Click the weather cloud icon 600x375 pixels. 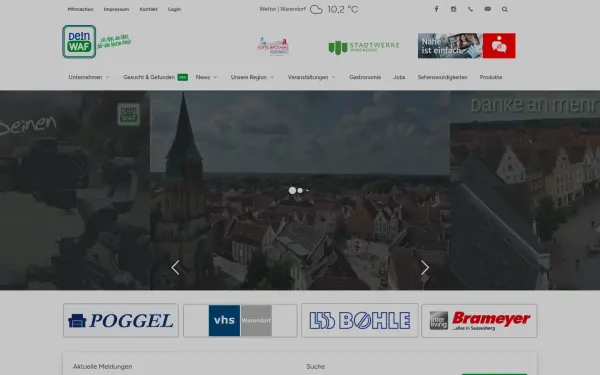[x=316, y=10]
